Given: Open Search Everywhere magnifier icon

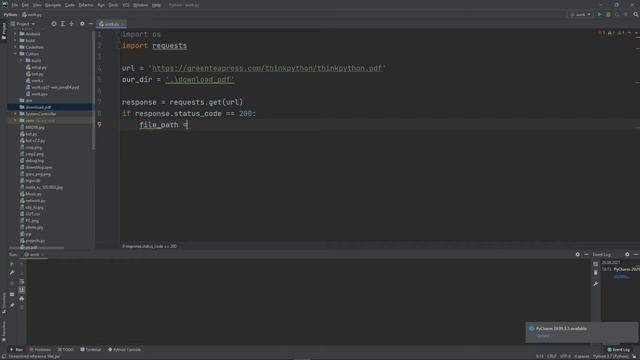Looking at the screenshot, I should [636, 14].
